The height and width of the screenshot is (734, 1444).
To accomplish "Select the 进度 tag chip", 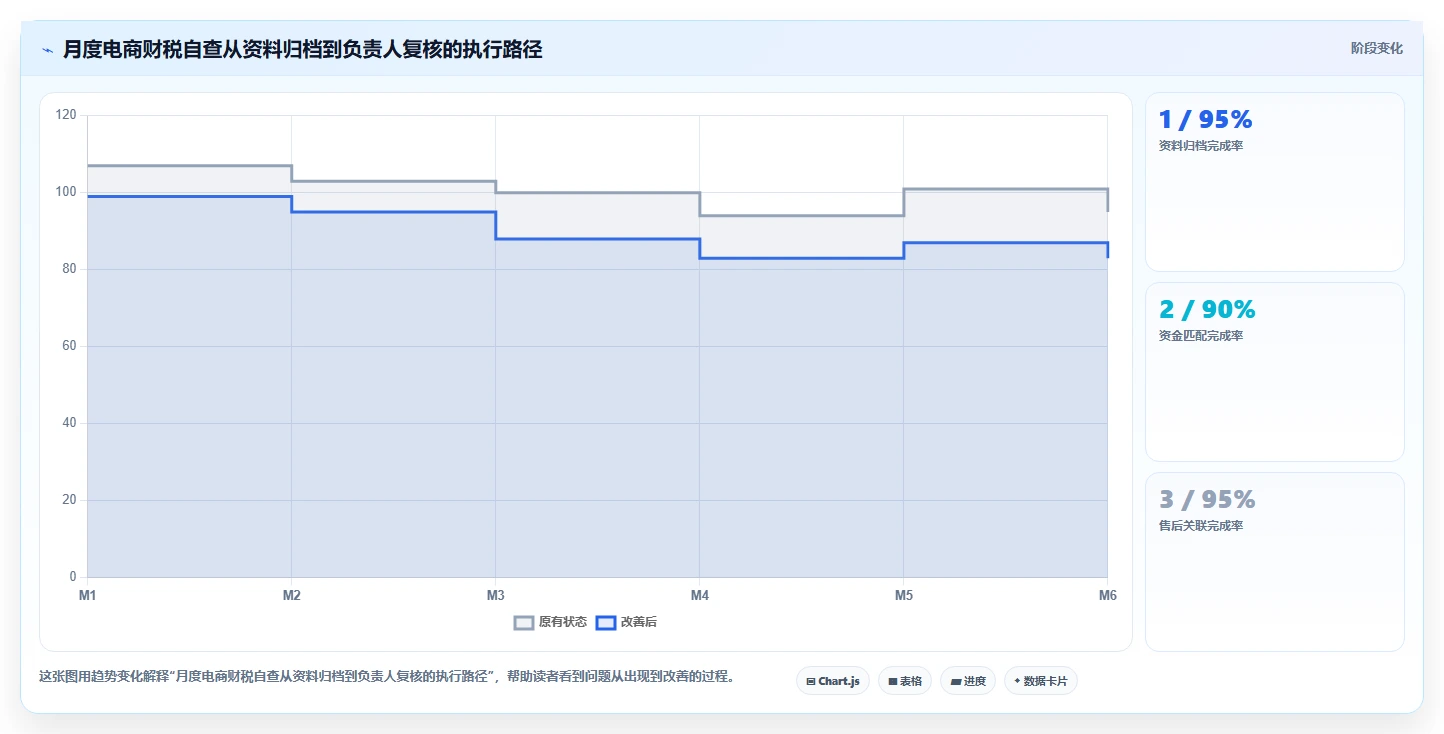I will click(x=968, y=681).
